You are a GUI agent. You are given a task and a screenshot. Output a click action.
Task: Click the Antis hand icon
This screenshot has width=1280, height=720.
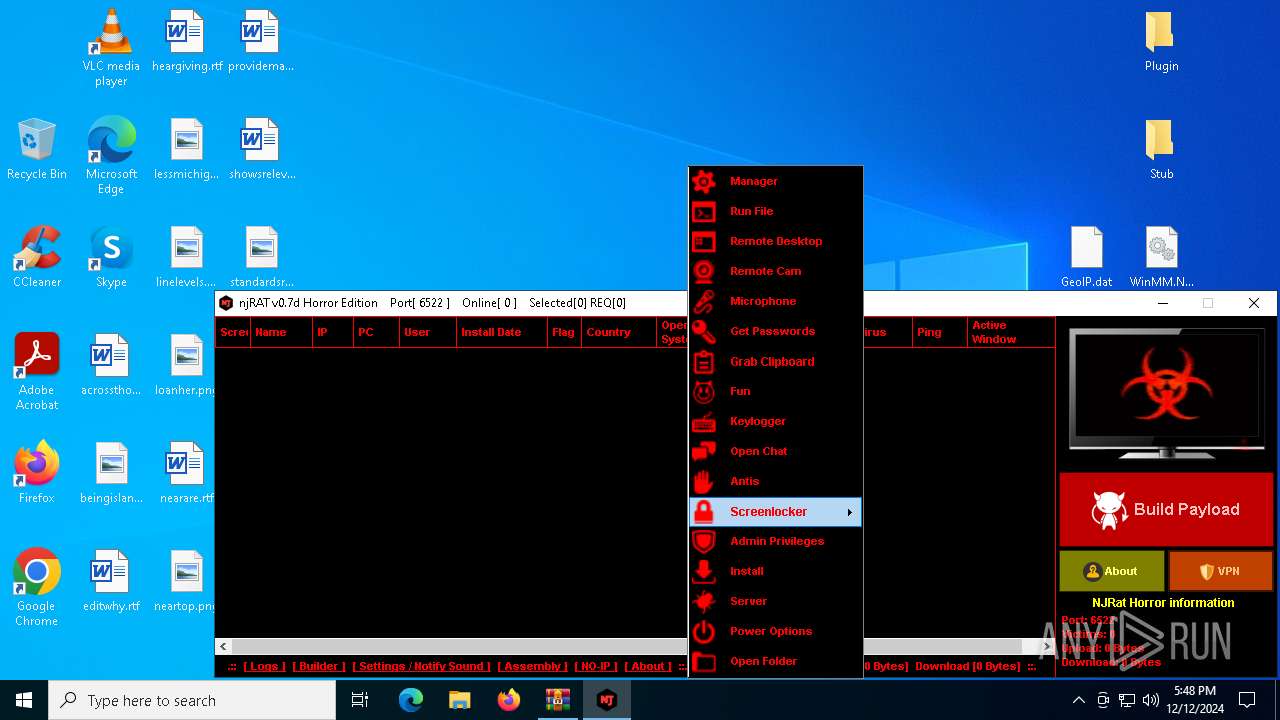(704, 481)
